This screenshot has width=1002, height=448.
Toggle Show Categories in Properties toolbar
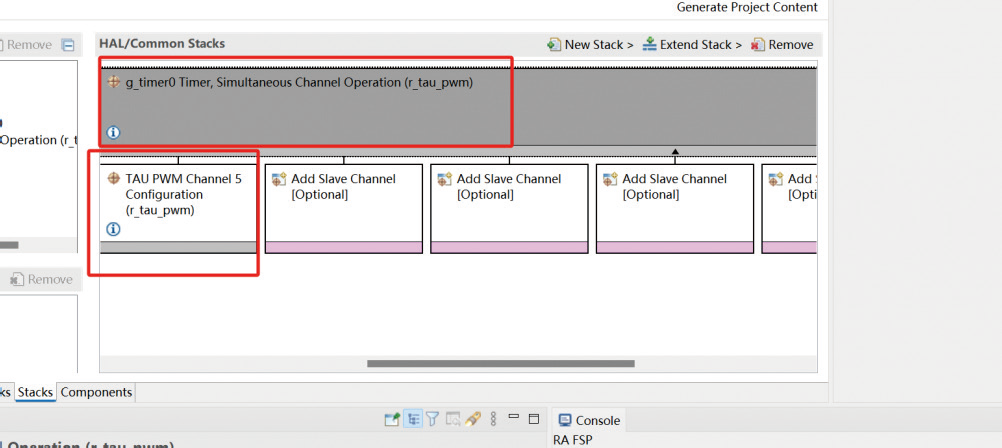413,419
